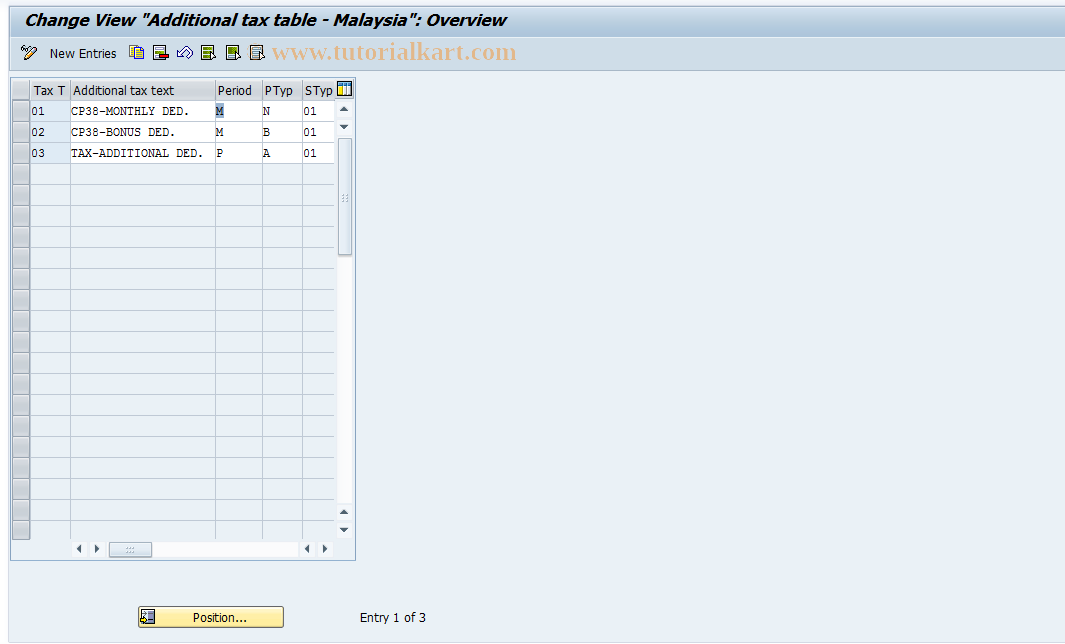
Task: Click the right-side horizontal scroll left arrow
Action: [308, 549]
